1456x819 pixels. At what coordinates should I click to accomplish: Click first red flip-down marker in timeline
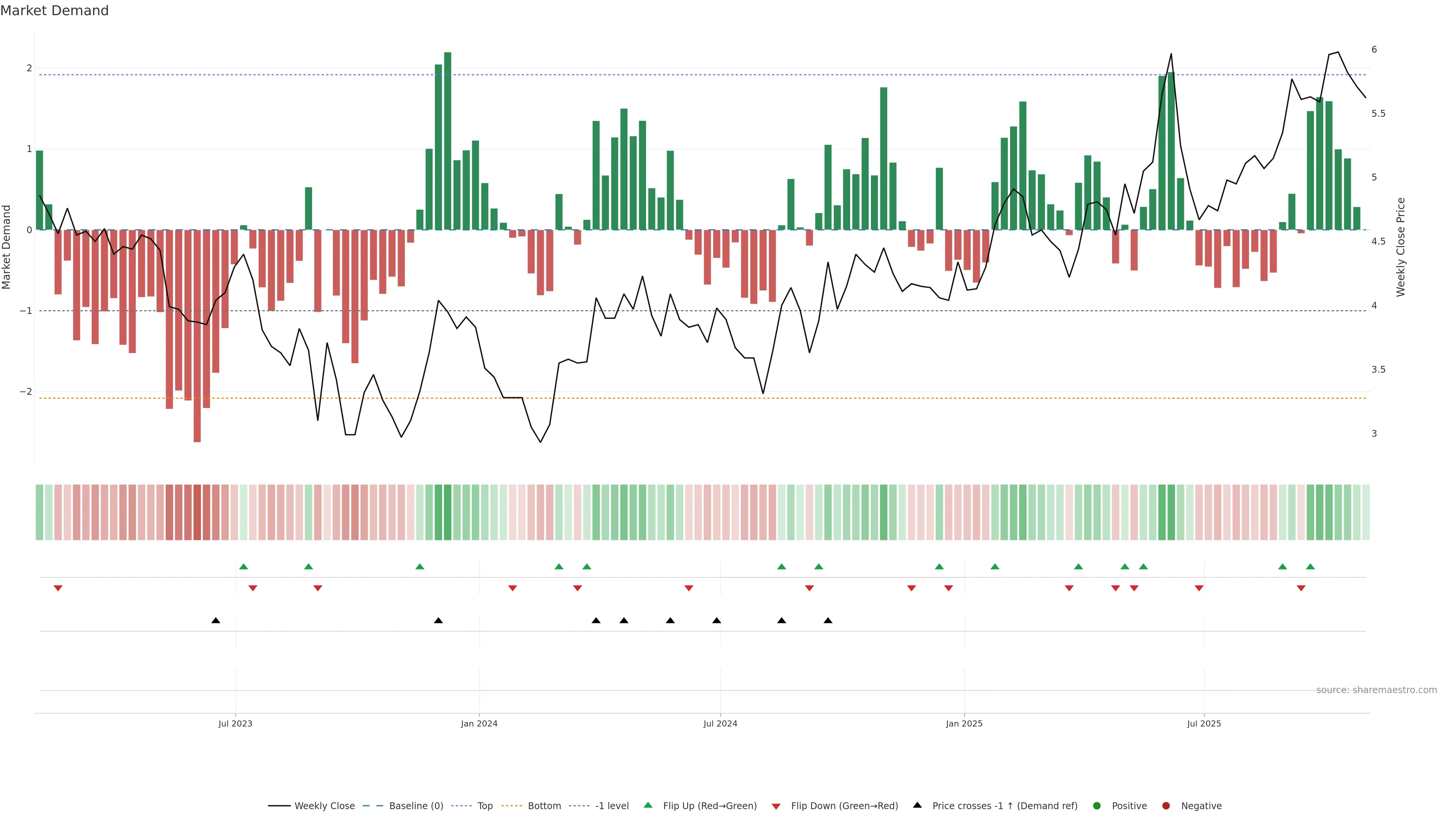(x=58, y=588)
